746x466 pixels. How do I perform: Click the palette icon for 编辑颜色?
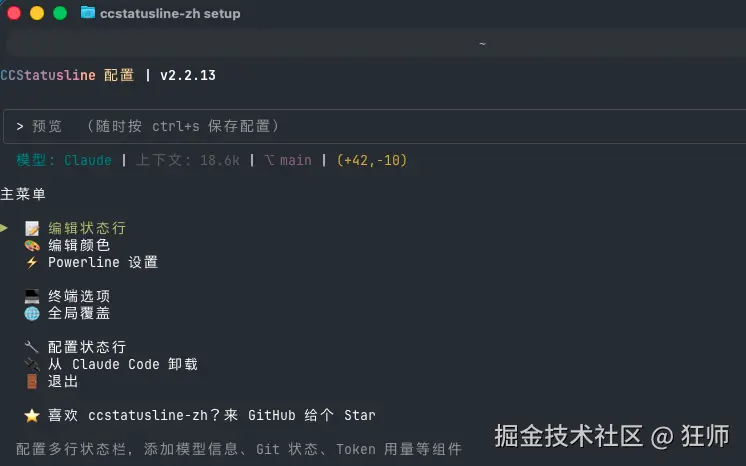[32, 246]
